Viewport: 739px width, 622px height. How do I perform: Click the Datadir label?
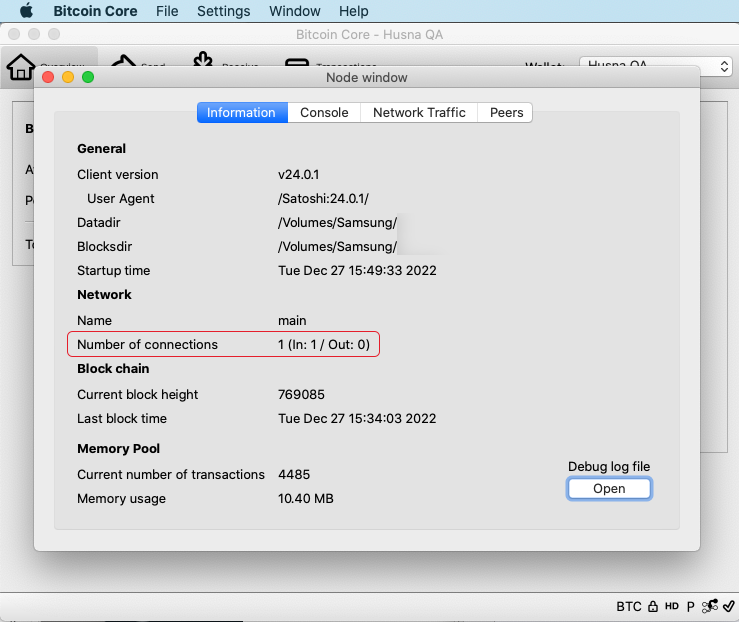click(99, 222)
